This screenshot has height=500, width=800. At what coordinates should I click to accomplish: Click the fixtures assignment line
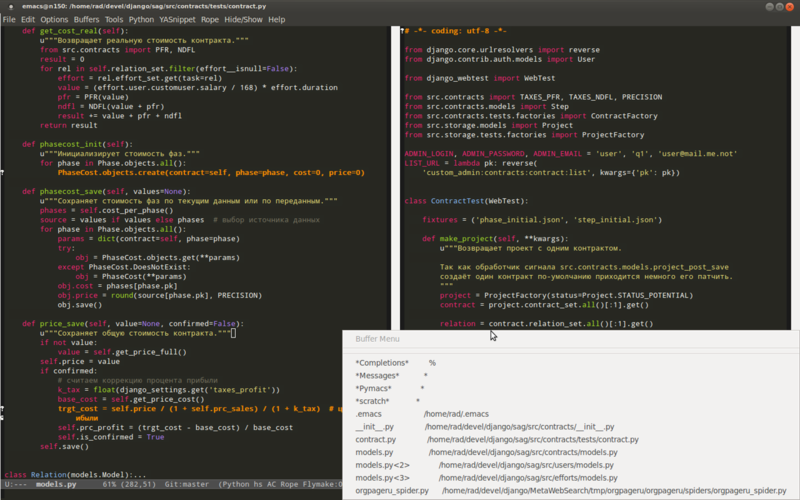click(x=542, y=220)
